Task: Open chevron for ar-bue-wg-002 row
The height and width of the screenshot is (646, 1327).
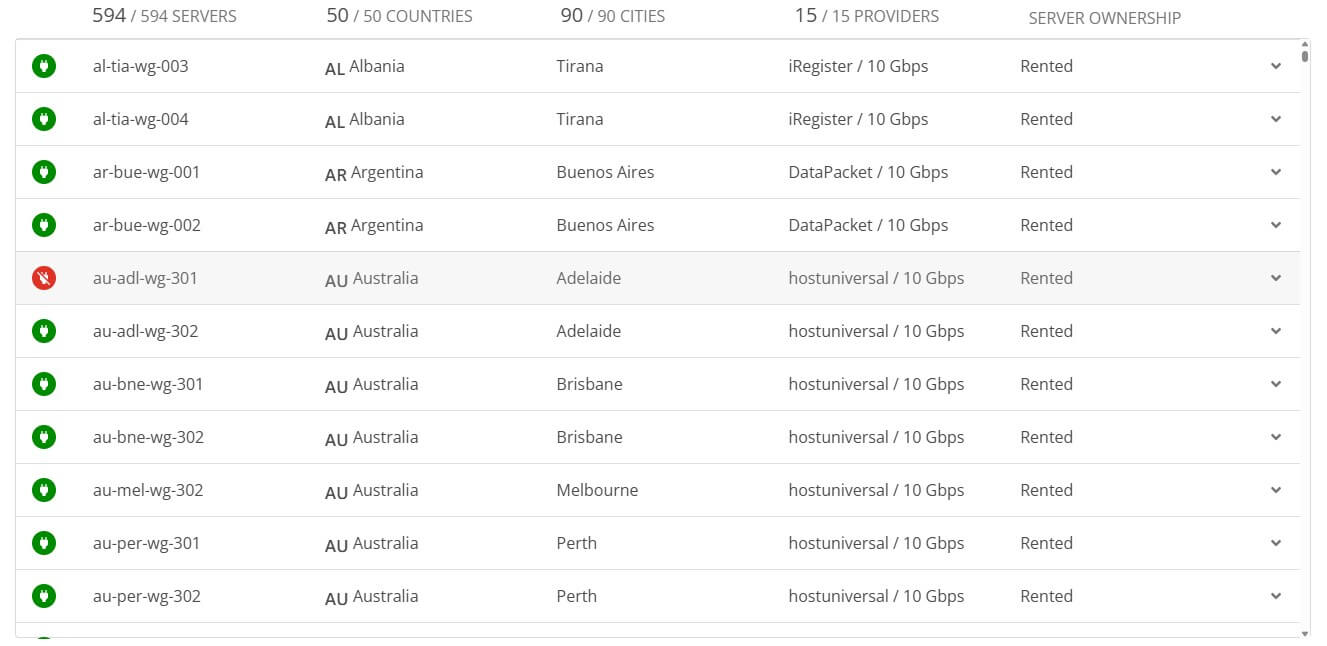Action: tap(1276, 225)
